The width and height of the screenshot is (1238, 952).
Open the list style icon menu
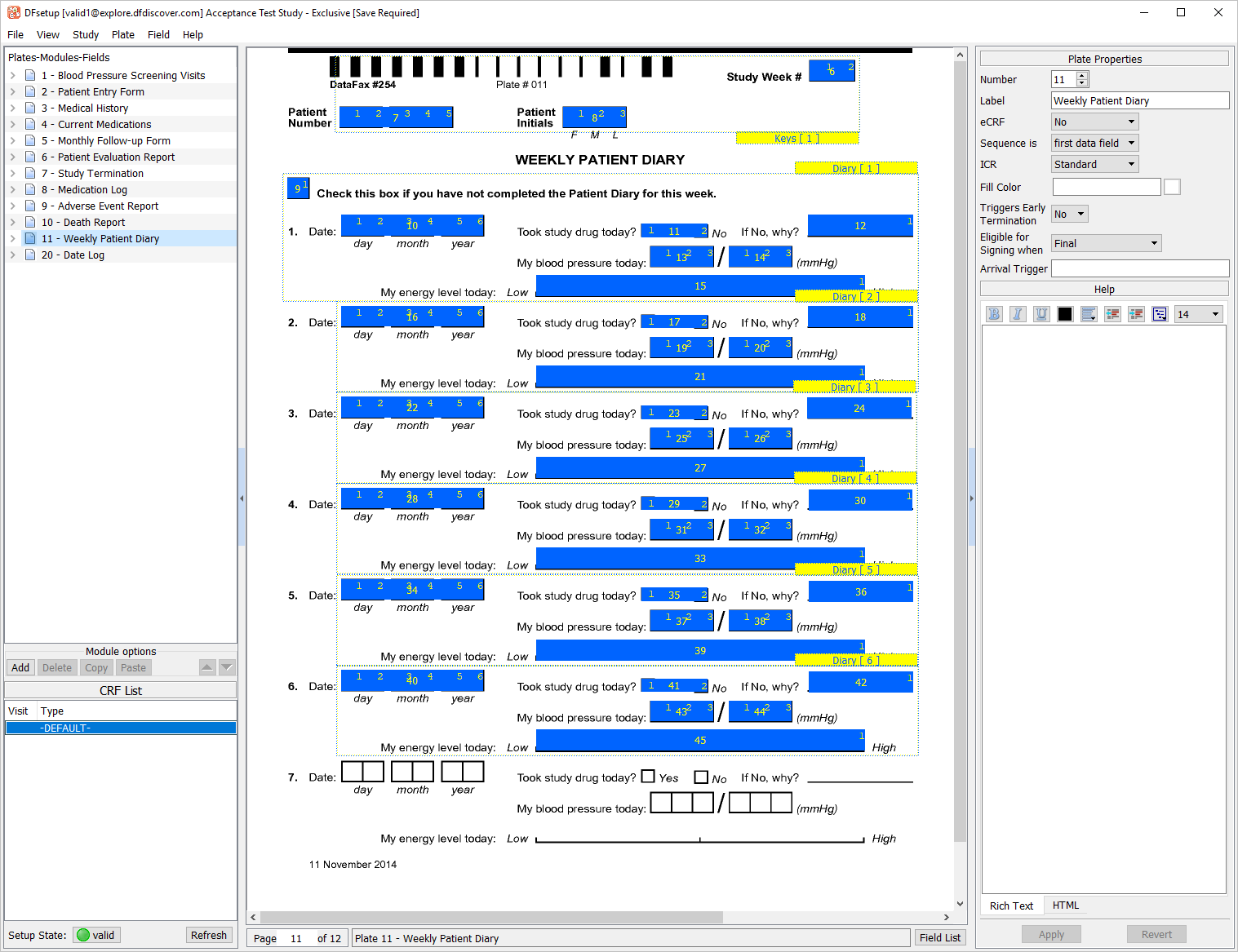click(x=1160, y=314)
